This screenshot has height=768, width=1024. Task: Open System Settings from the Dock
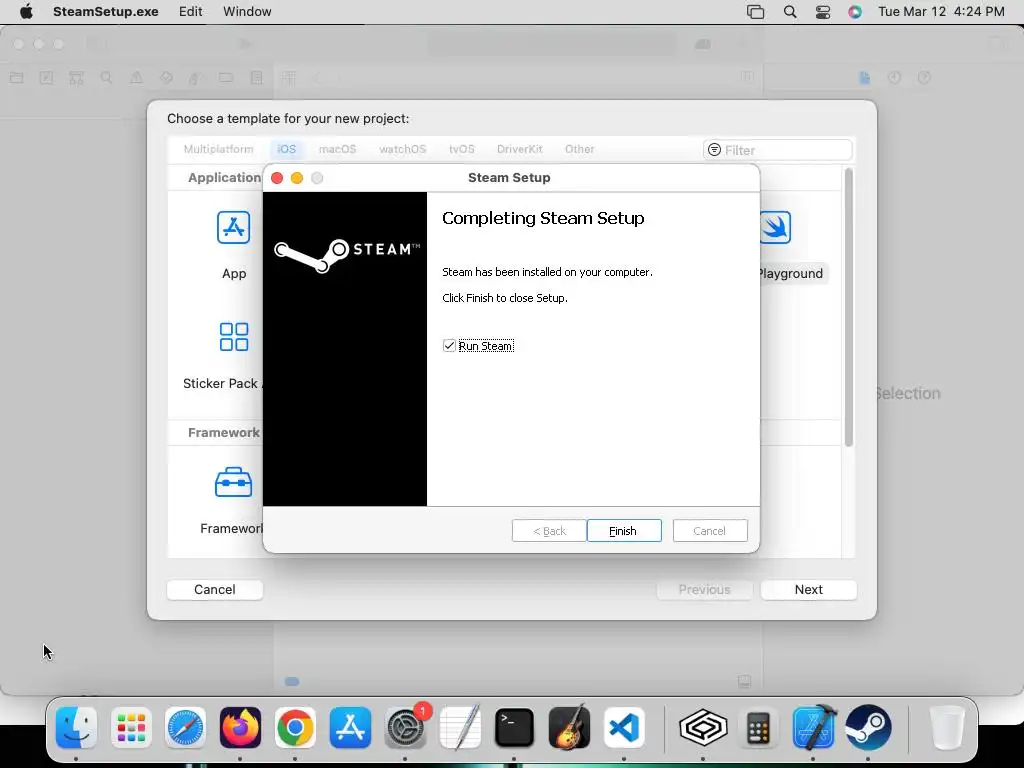coord(405,728)
